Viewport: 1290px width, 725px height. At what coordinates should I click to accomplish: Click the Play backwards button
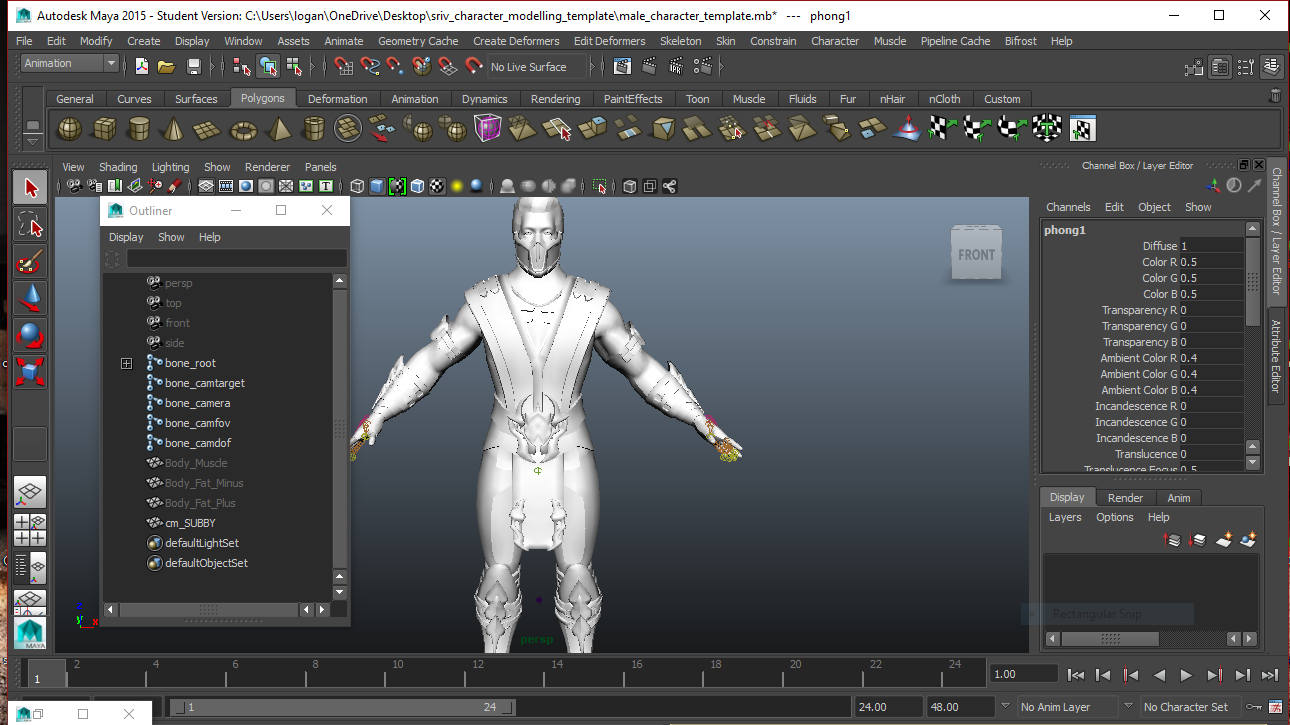[1159, 675]
